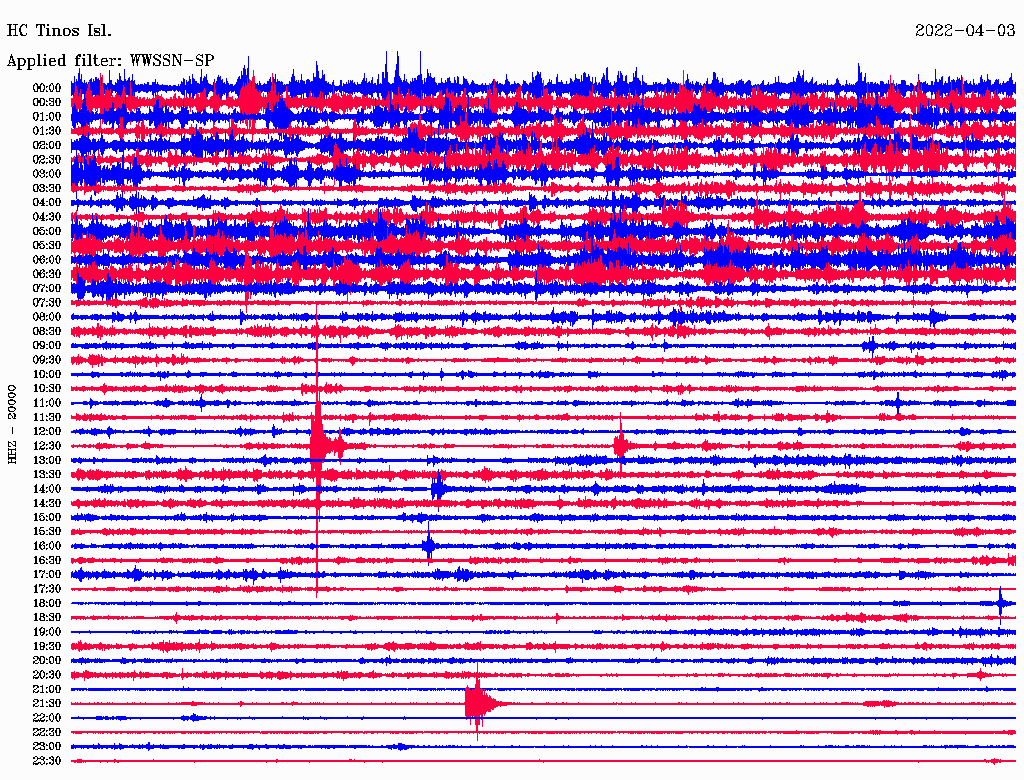Select the 07:30 time label

[x=47, y=303]
